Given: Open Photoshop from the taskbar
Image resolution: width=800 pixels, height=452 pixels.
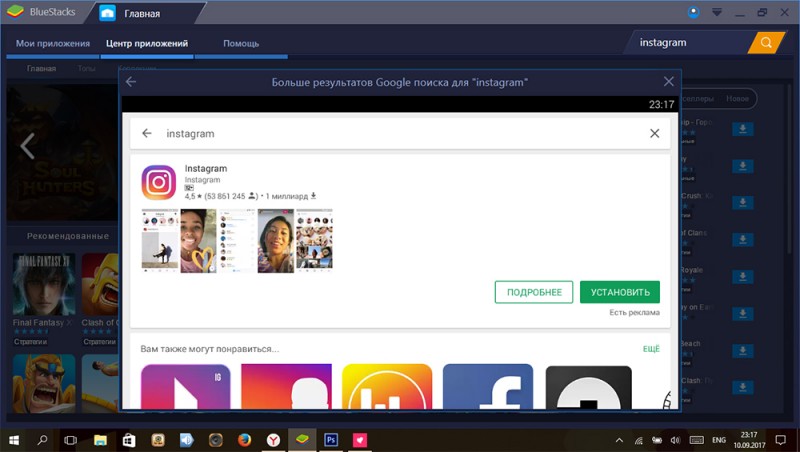Looking at the screenshot, I should pyautogui.click(x=331, y=440).
